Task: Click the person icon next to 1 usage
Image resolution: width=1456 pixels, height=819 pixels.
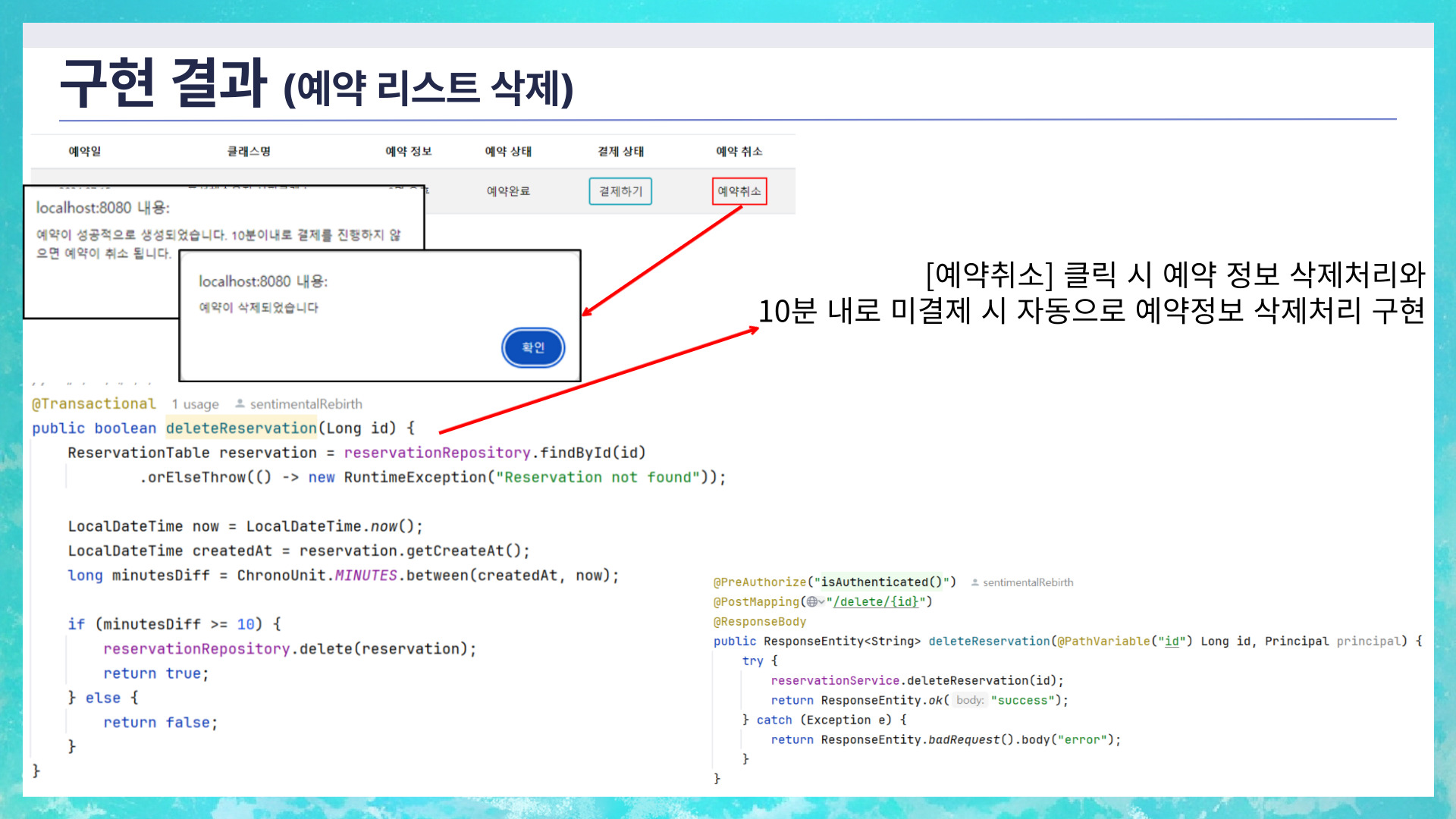Action: 240,403
